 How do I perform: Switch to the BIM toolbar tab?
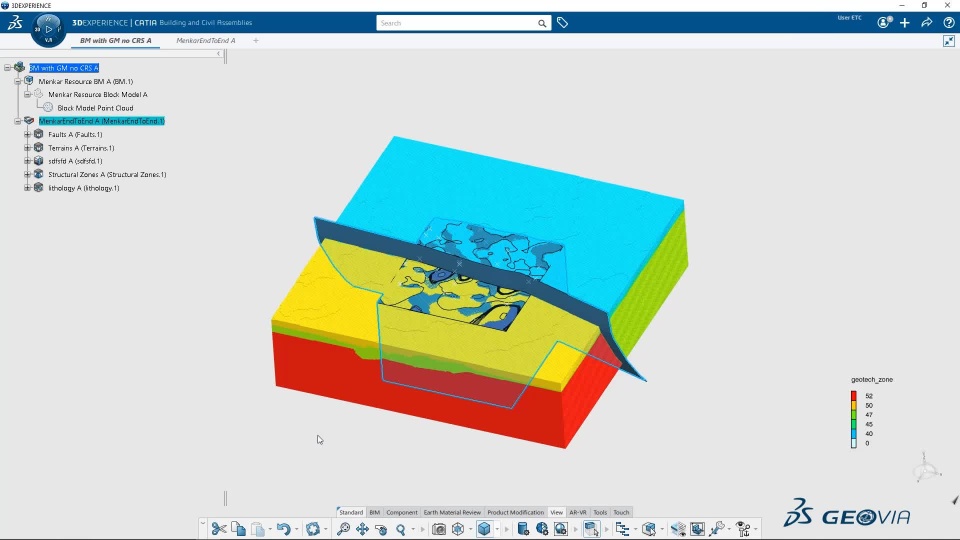point(375,512)
